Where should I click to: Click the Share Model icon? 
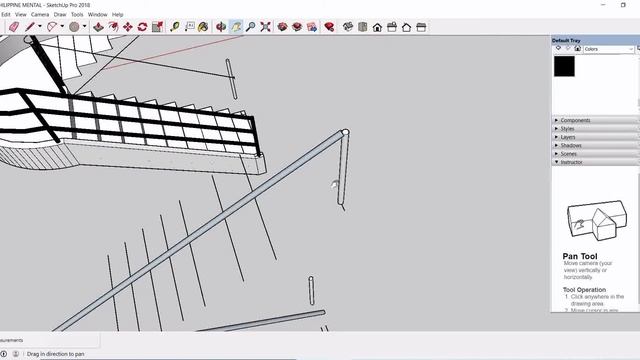click(x=297, y=27)
